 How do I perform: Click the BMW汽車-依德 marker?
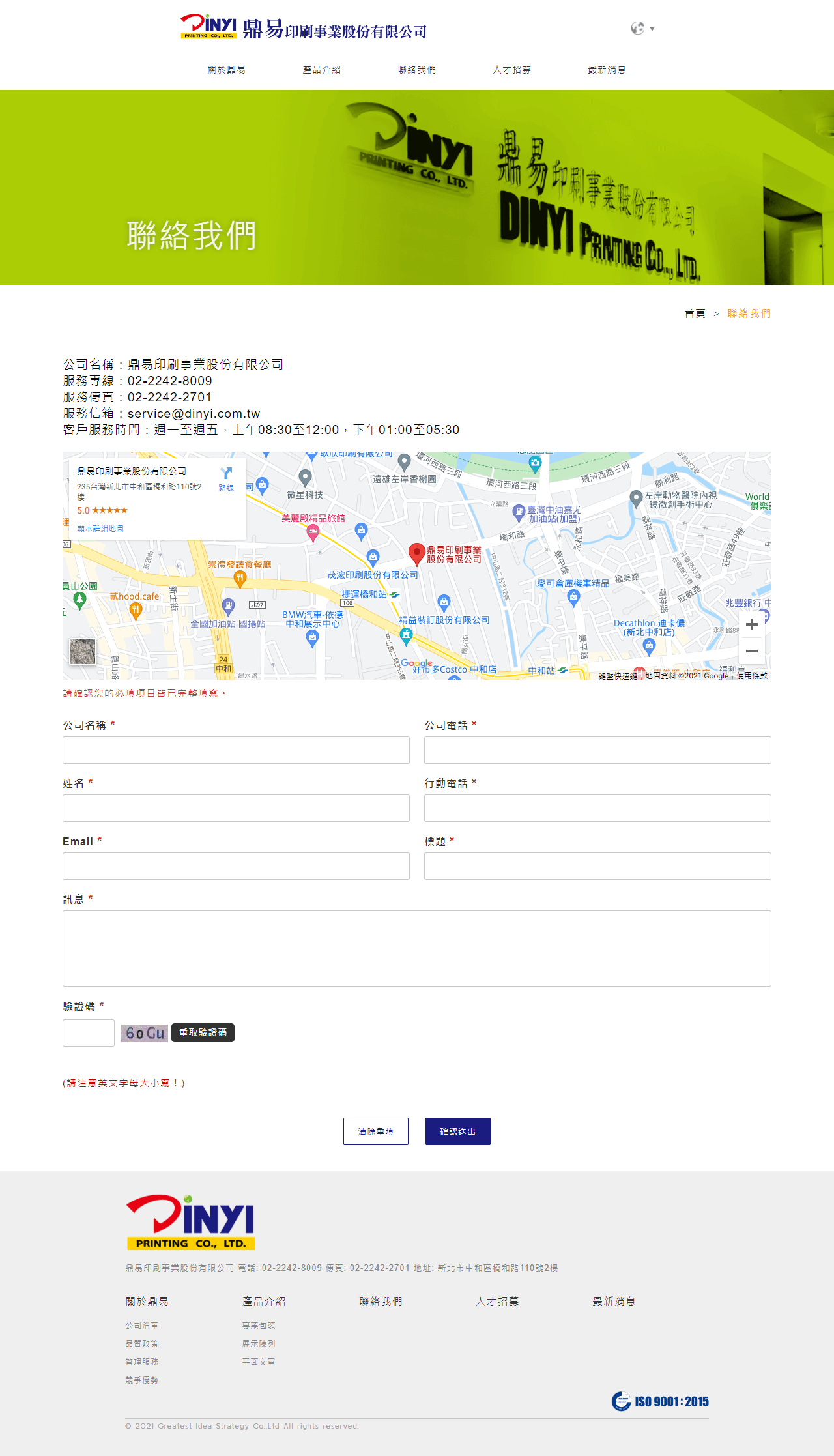click(312, 639)
